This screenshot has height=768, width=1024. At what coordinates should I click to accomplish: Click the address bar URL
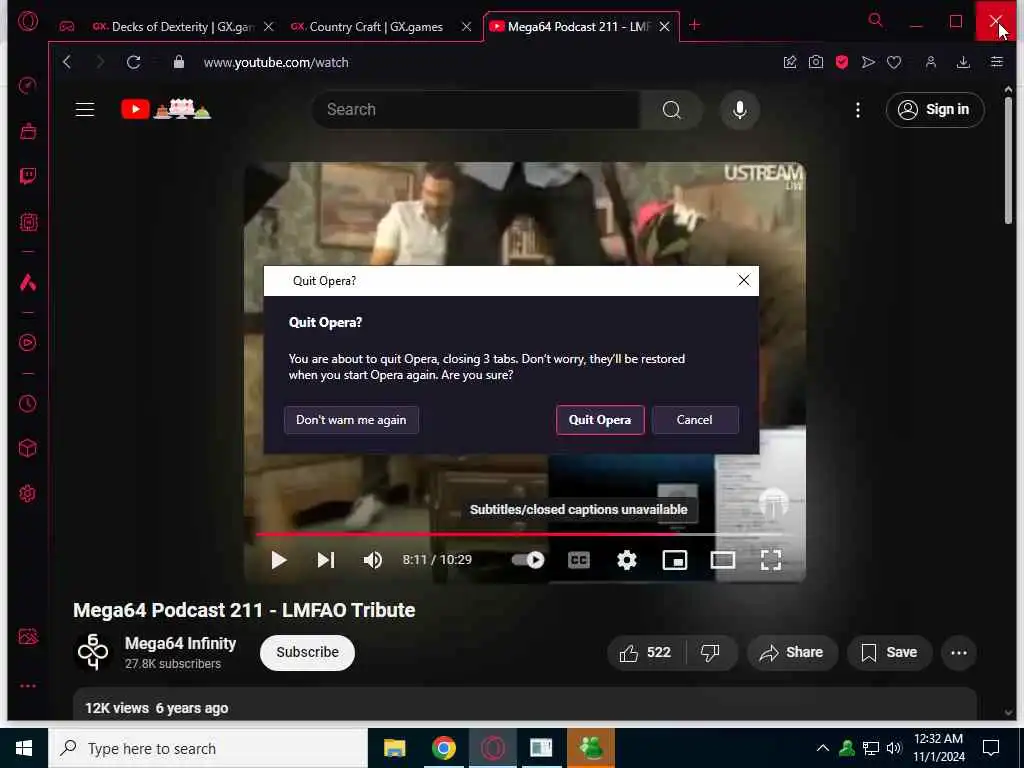pos(276,63)
